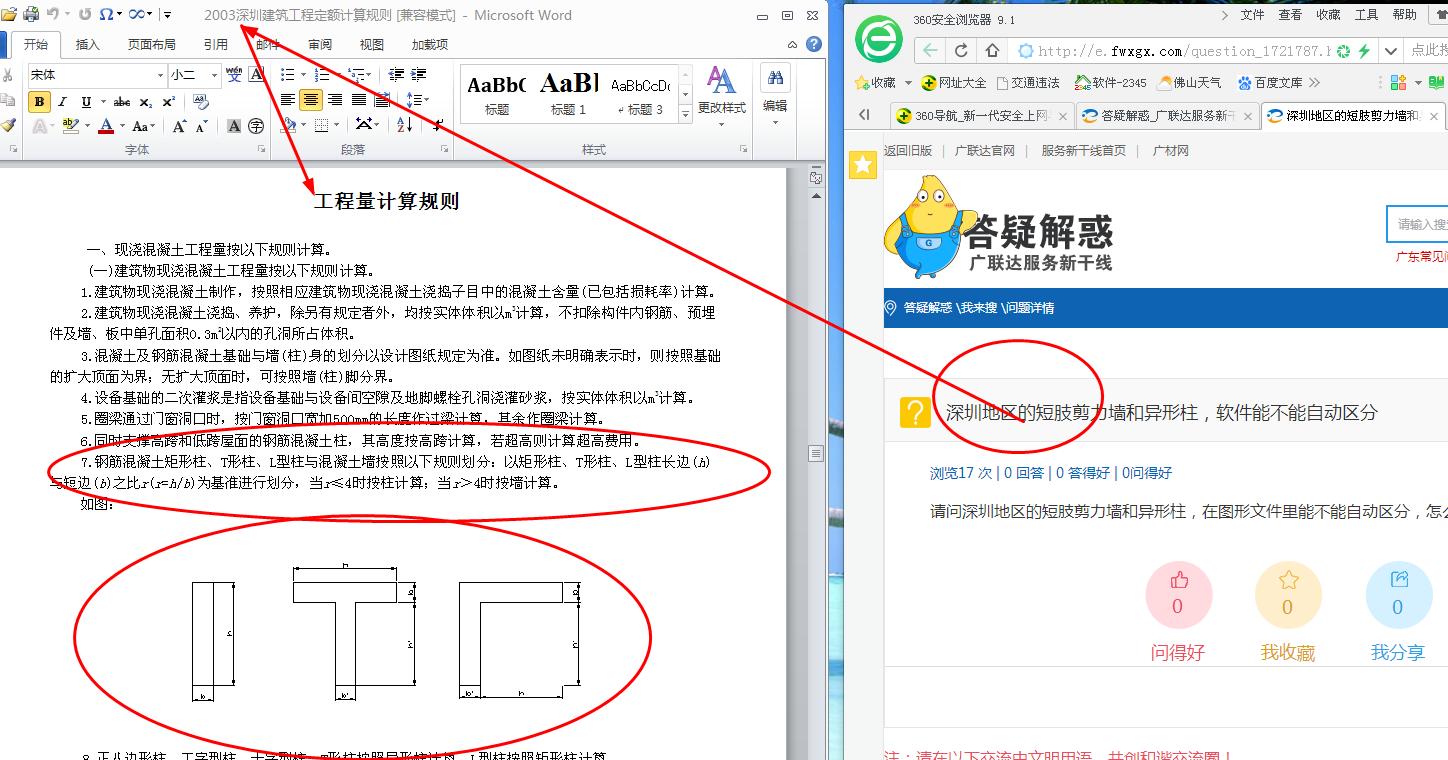Open the font color dropdown arrow

pos(121,126)
